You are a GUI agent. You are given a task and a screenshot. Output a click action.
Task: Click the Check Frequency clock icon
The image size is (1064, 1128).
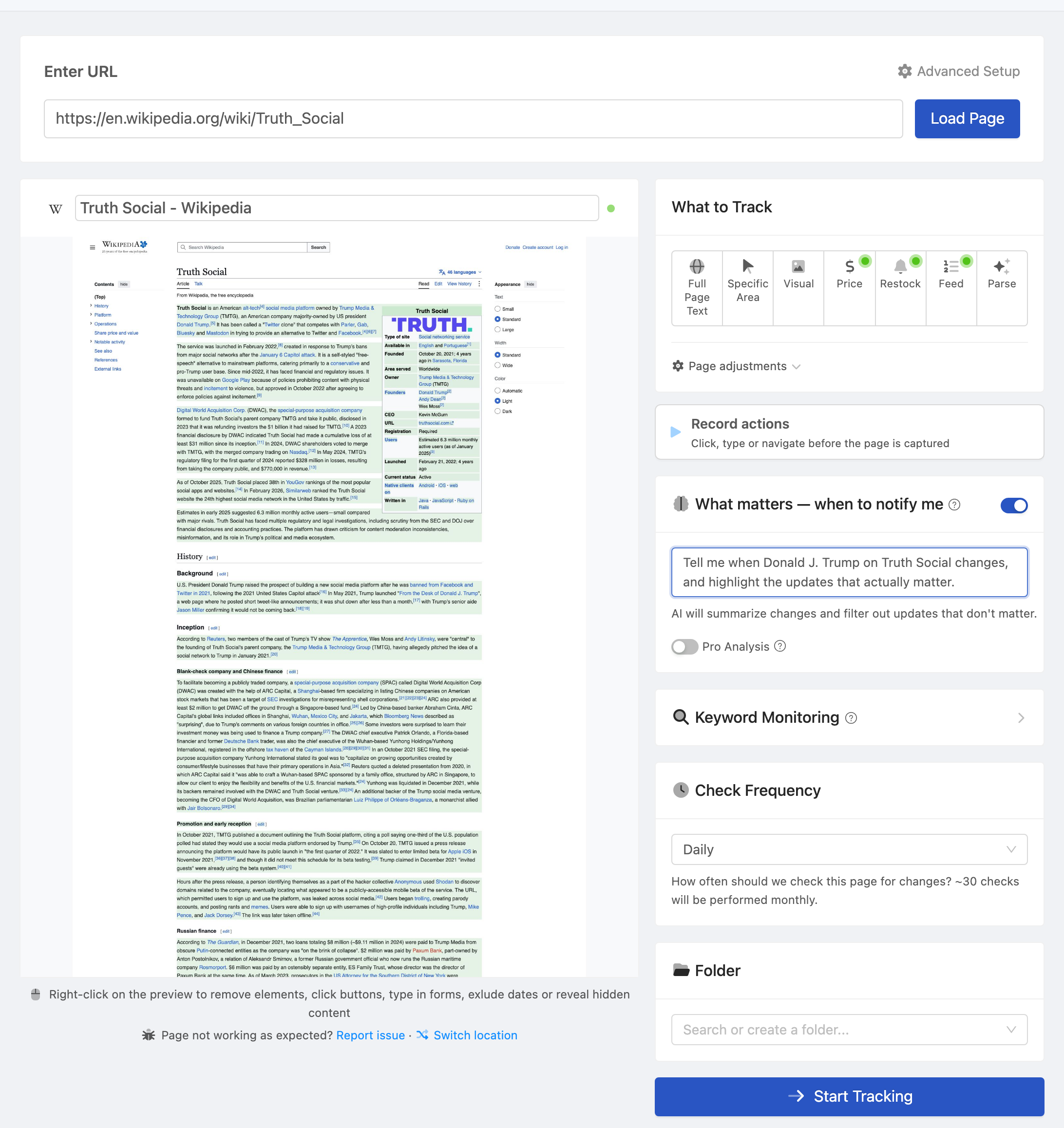click(681, 790)
